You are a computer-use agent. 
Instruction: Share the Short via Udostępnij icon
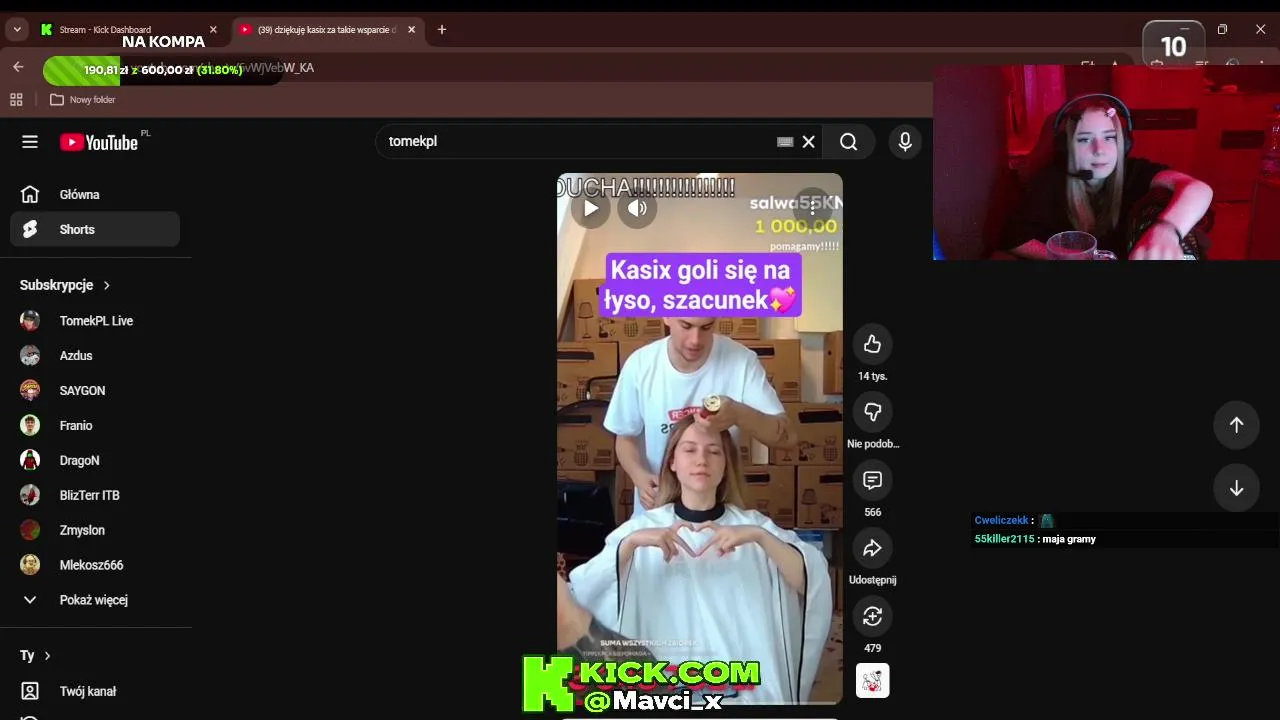[872, 548]
